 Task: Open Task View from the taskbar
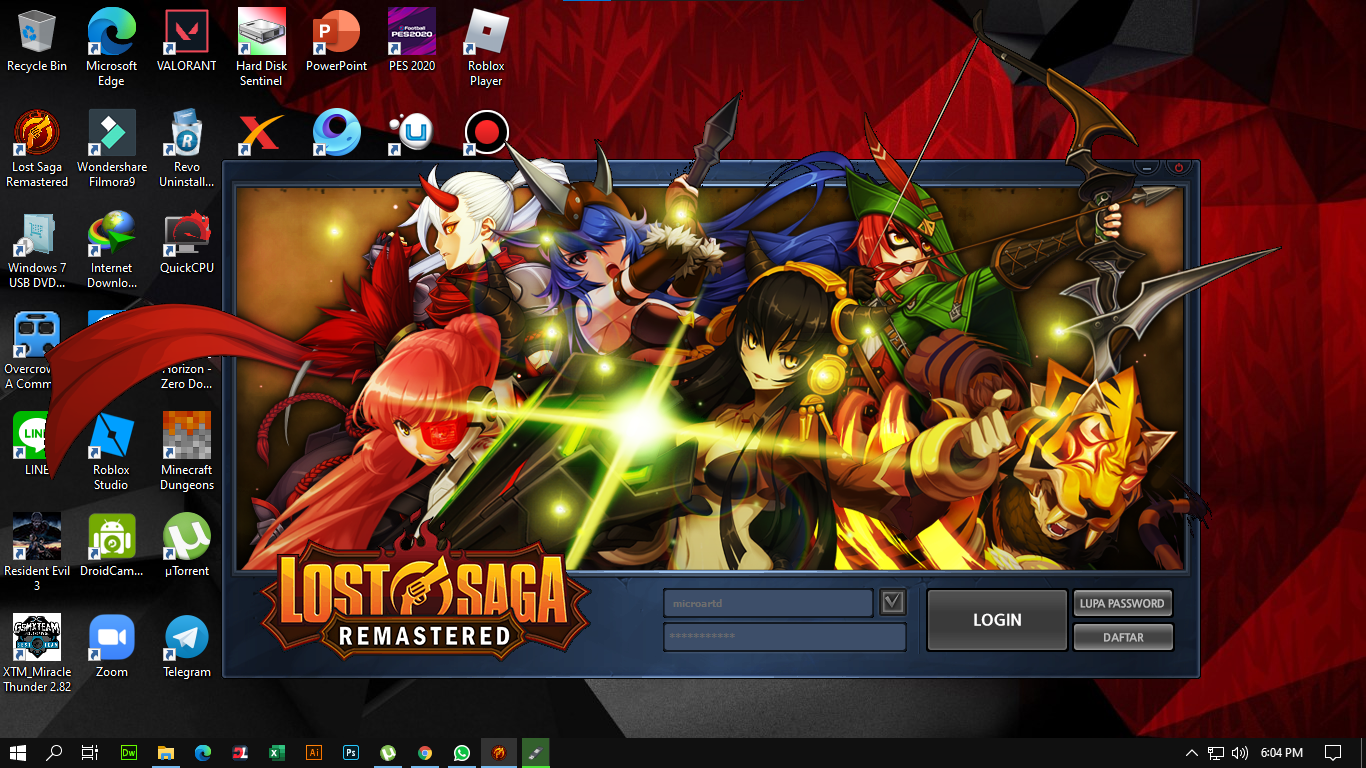click(90, 753)
